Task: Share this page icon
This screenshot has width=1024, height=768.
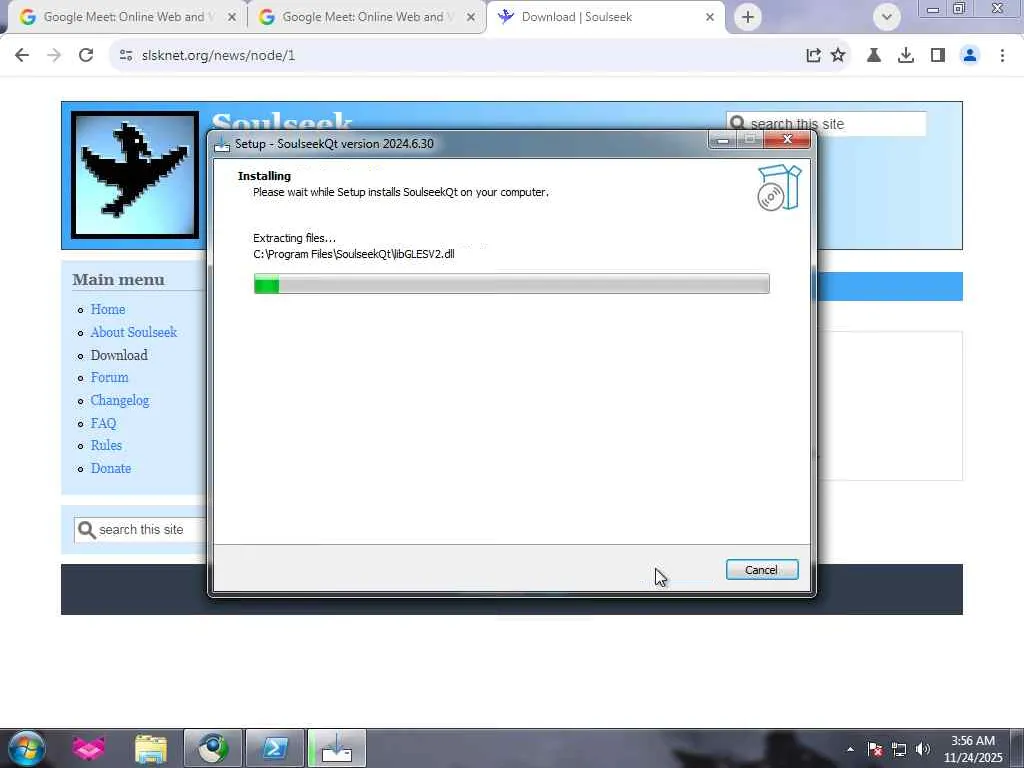Action: point(813,56)
